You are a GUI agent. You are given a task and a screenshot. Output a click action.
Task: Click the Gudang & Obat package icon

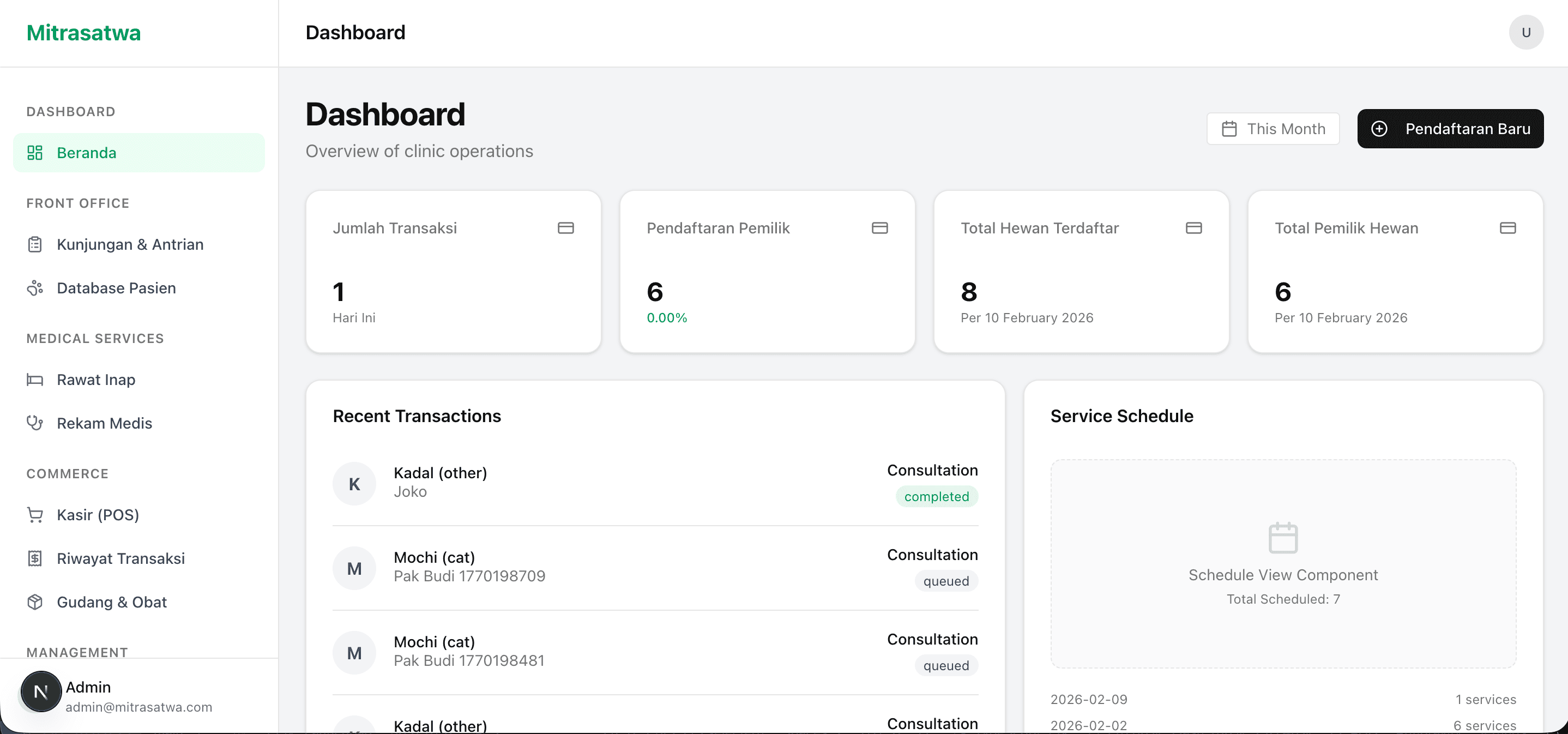click(x=35, y=602)
